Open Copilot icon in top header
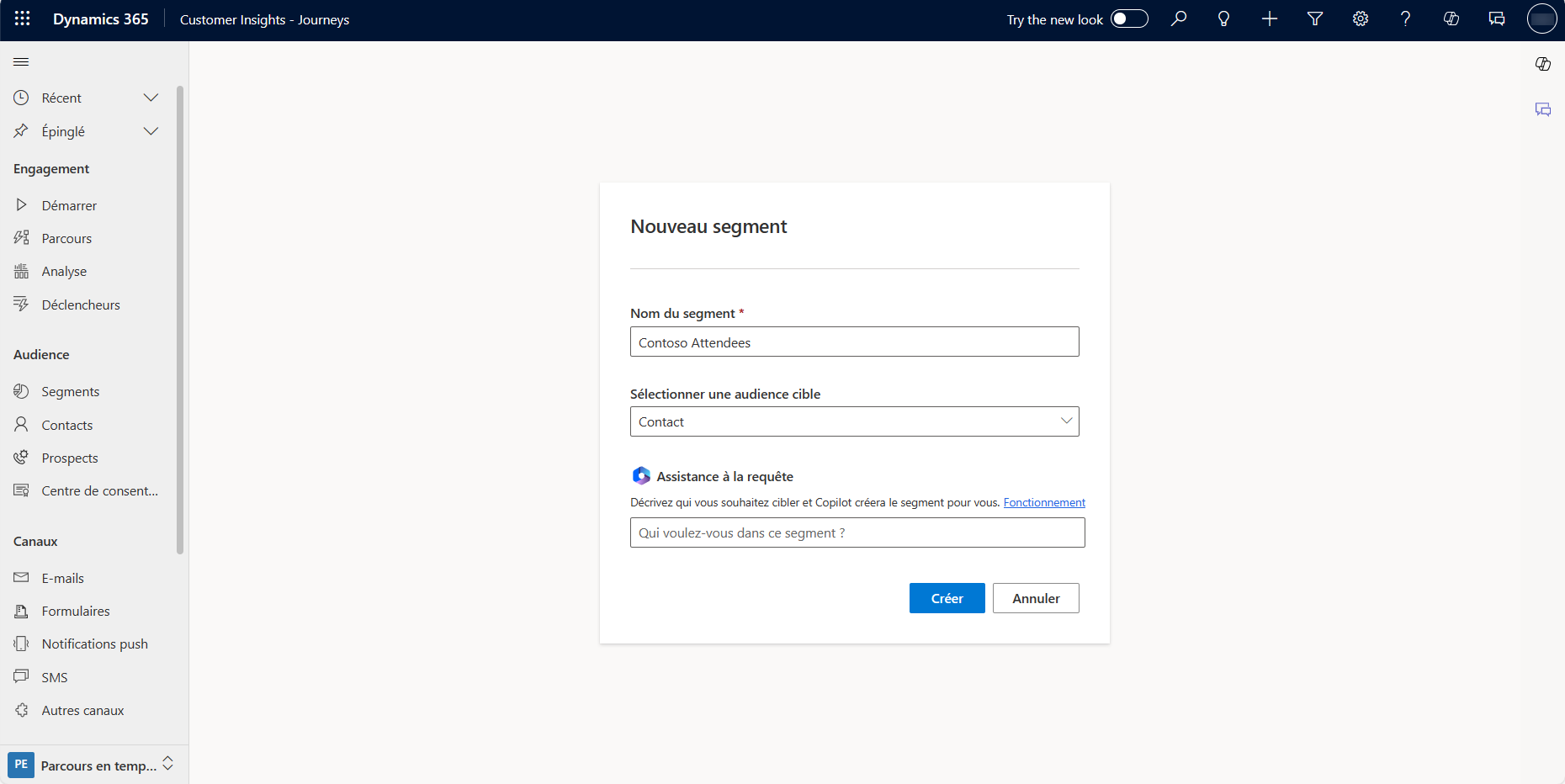Image resolution: width=1565 pixels, height=784 pixels. [1451, 19]
